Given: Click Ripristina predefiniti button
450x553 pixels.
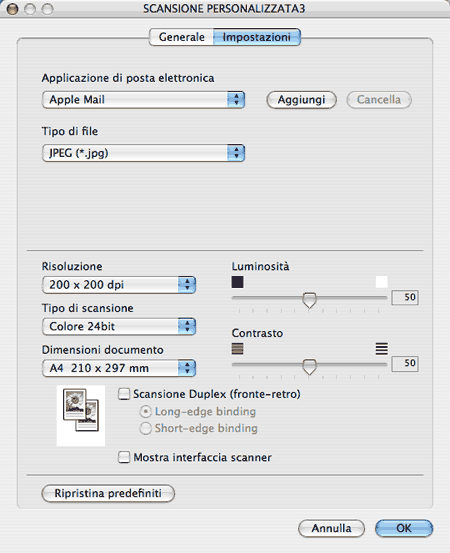Looking at the screenshot, I should 108,493.
